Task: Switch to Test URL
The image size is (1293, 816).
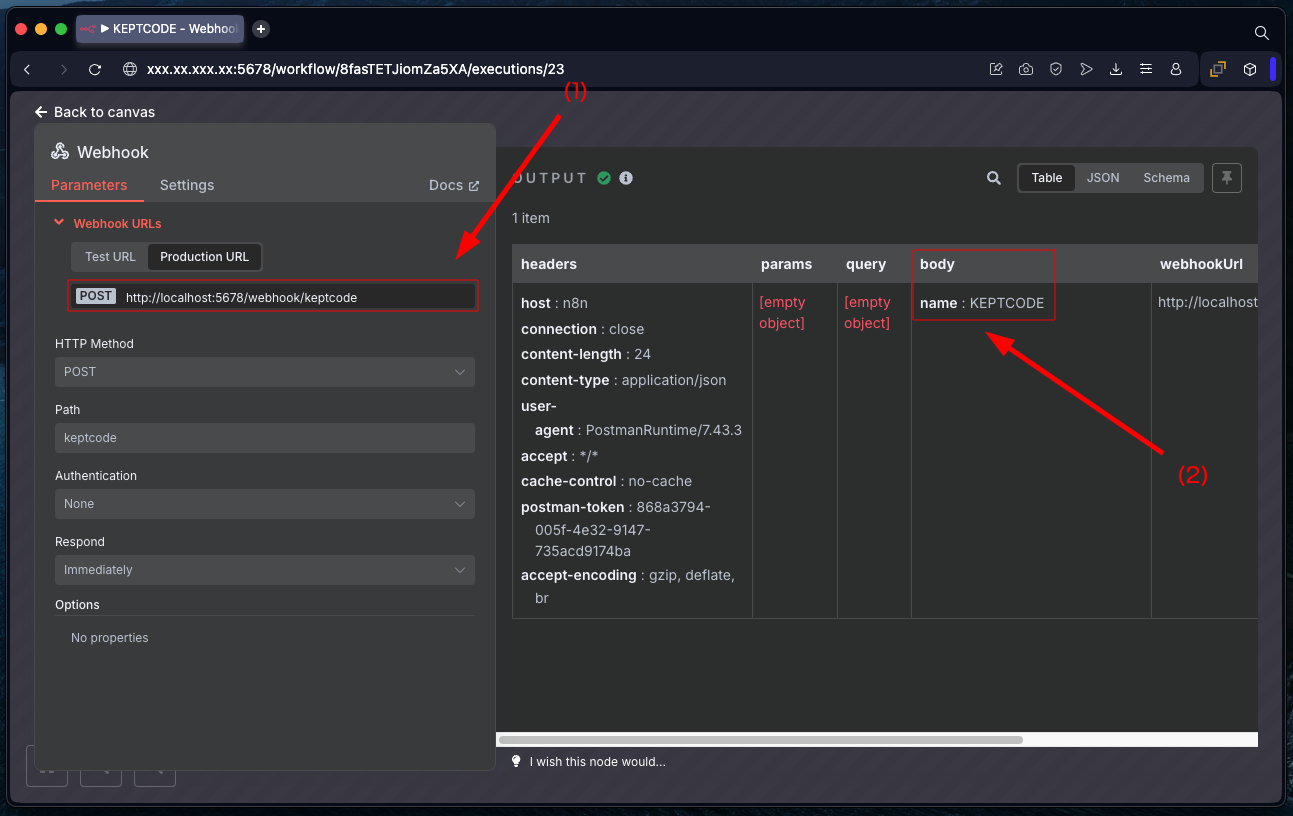Action: click(x=110, y=257)
